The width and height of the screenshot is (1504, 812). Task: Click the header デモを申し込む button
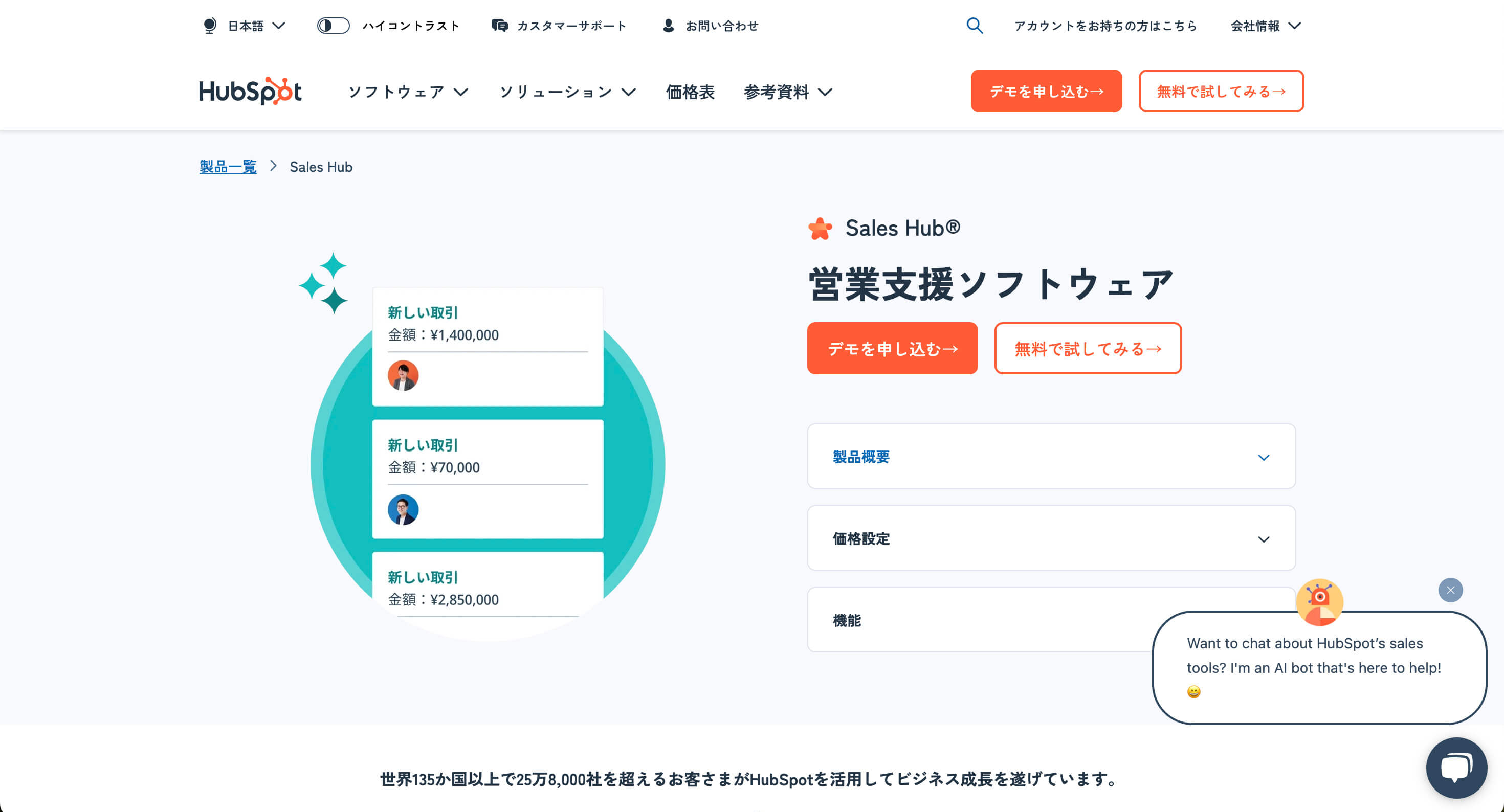pos(1046,91)
